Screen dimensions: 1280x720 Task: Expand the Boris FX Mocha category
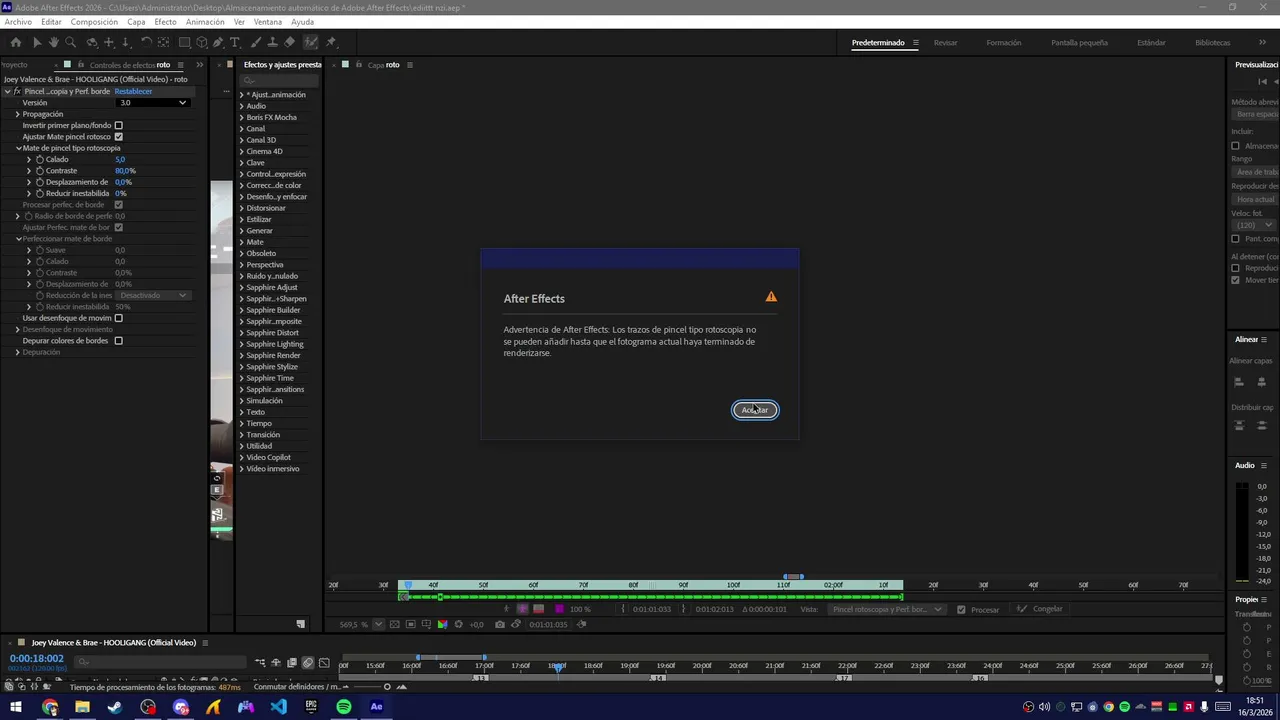pos(241,117)
